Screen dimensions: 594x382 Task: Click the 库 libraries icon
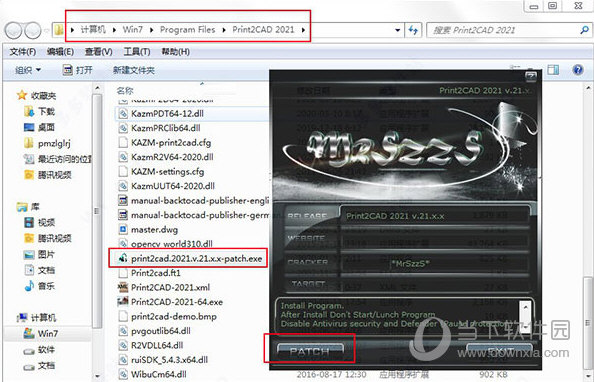point(22,207)
